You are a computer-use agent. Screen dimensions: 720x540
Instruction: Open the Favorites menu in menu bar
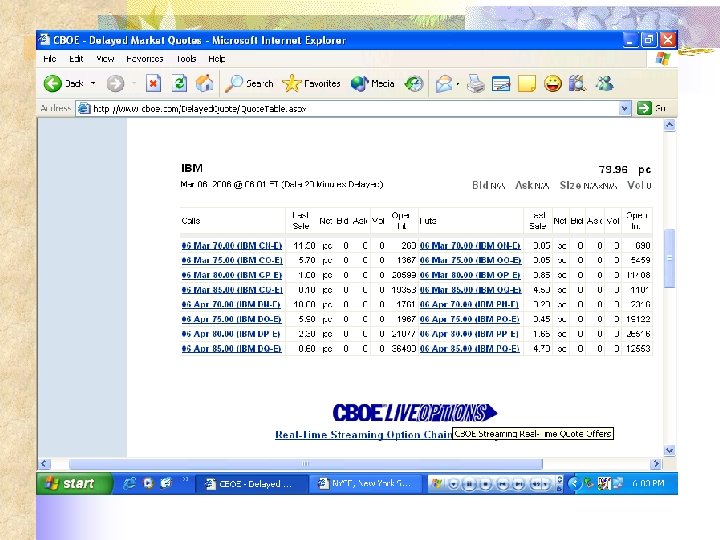tap(145, 59)
